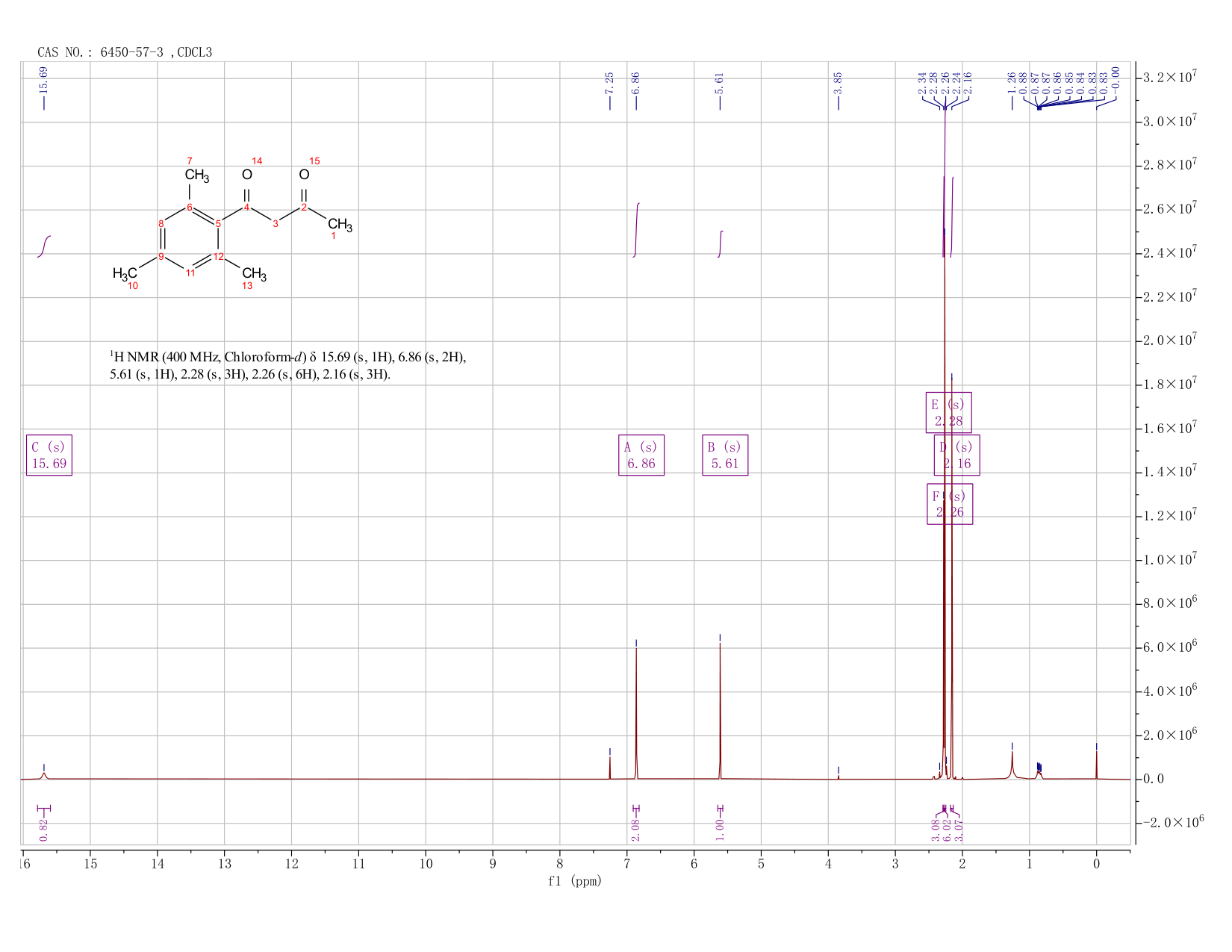1232x952 pixels.
Task: Click the 6.86 peak label at top
Action: tap(636, 82)
